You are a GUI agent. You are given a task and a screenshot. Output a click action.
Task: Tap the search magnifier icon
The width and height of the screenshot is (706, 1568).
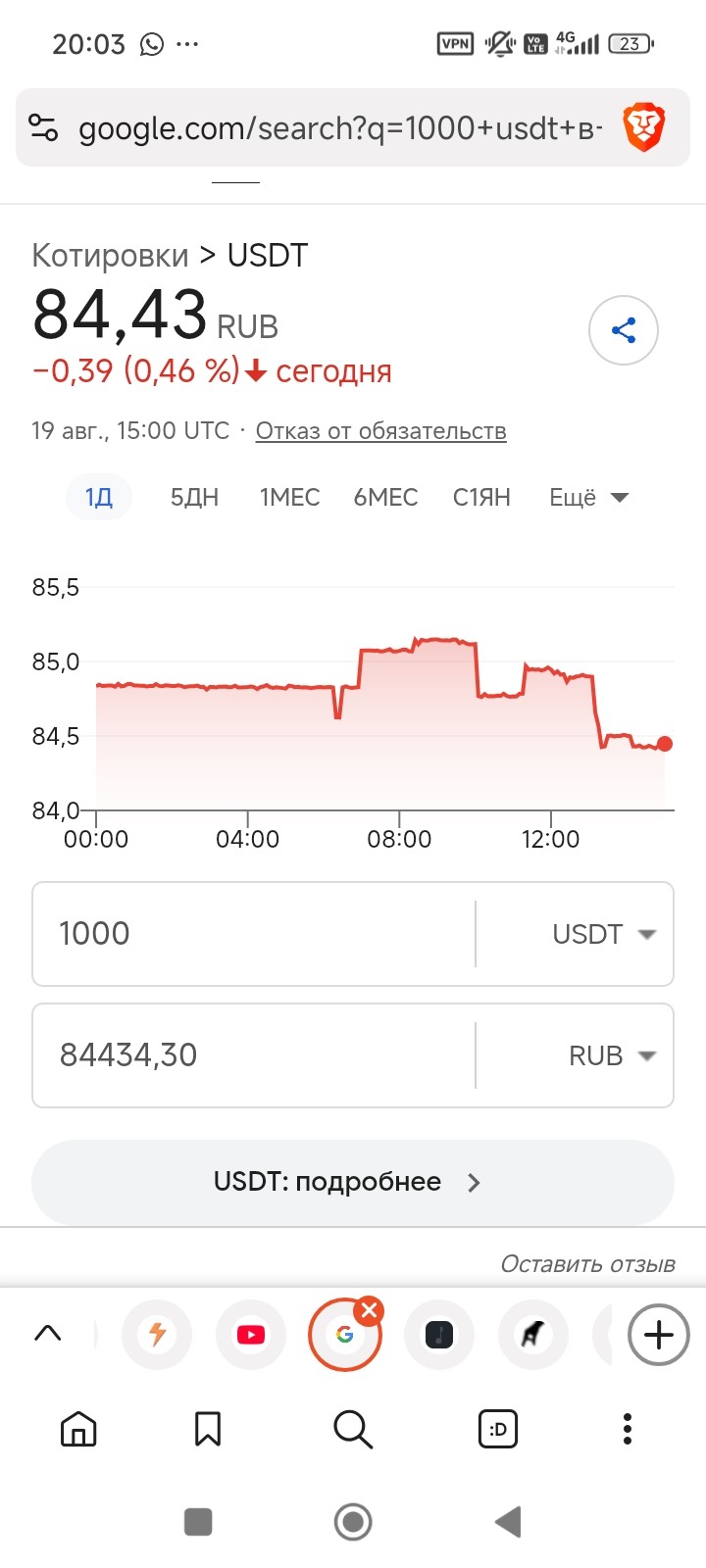353,1429
